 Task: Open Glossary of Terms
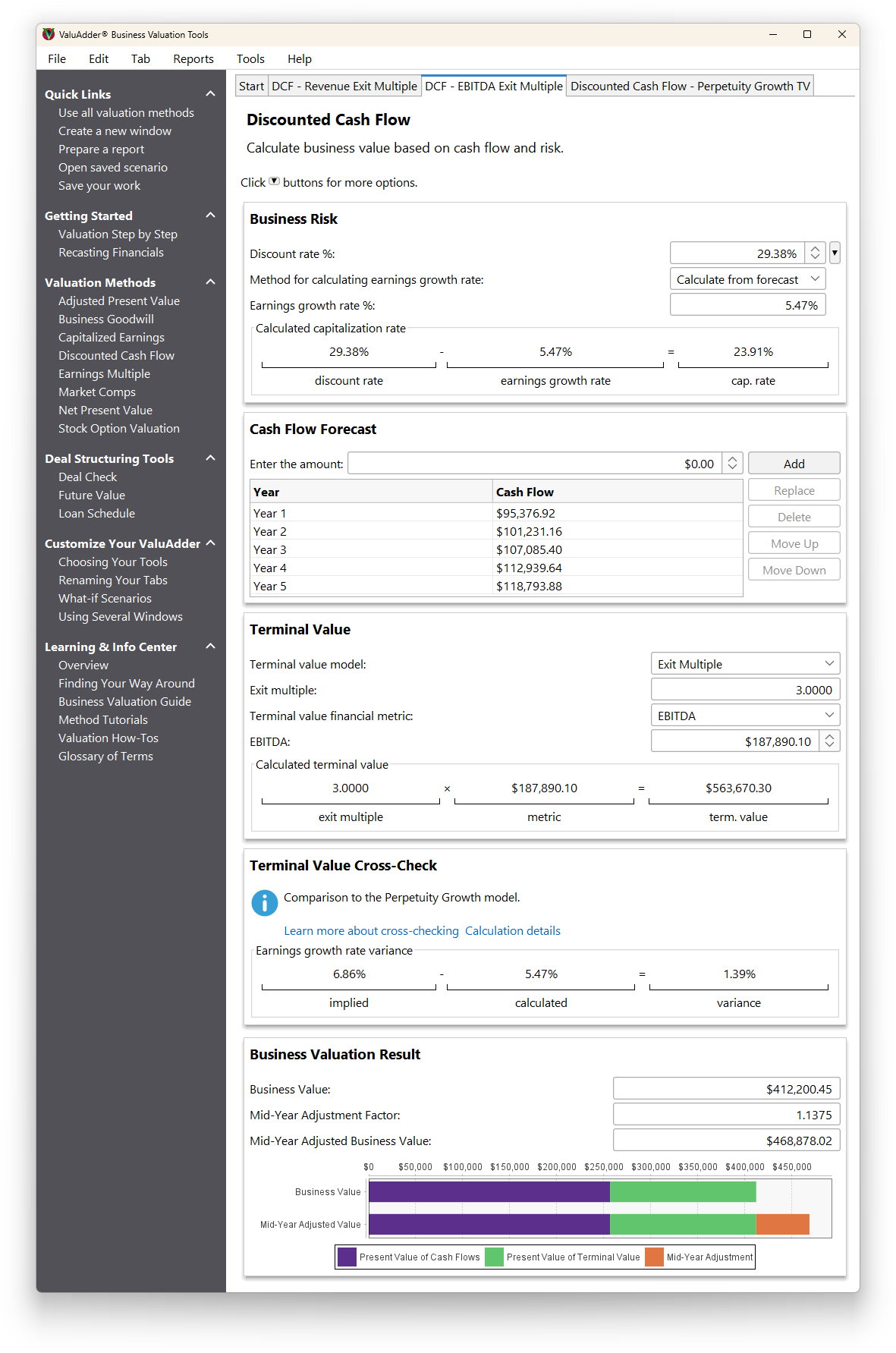click(105, 756)
